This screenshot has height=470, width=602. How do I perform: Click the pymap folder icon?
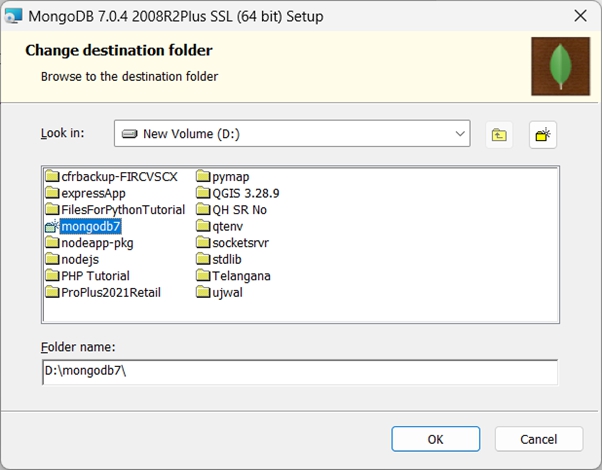pos(203,177)
